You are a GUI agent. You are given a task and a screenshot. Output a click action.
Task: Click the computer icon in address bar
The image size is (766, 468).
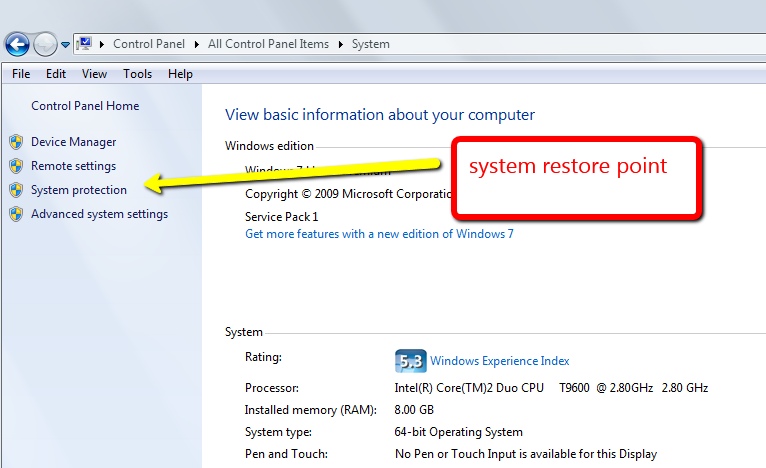[84, 44]
